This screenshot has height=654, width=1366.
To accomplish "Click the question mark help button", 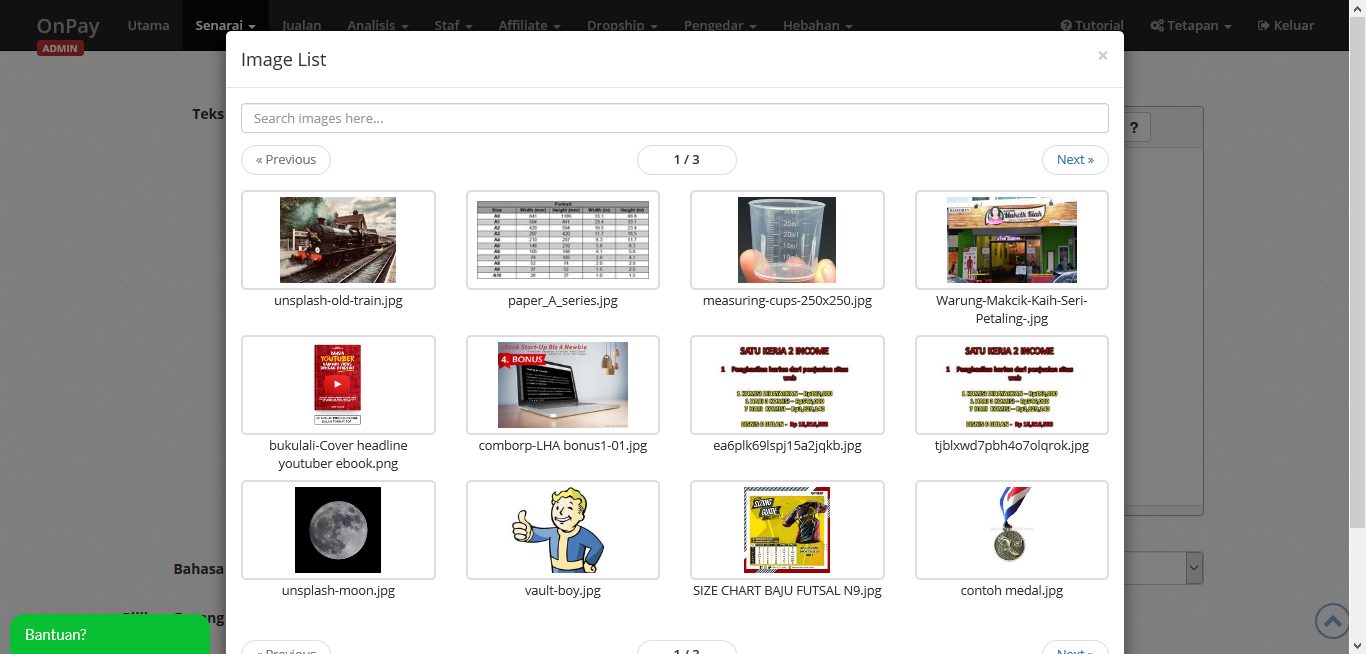I will [1134, 128].
